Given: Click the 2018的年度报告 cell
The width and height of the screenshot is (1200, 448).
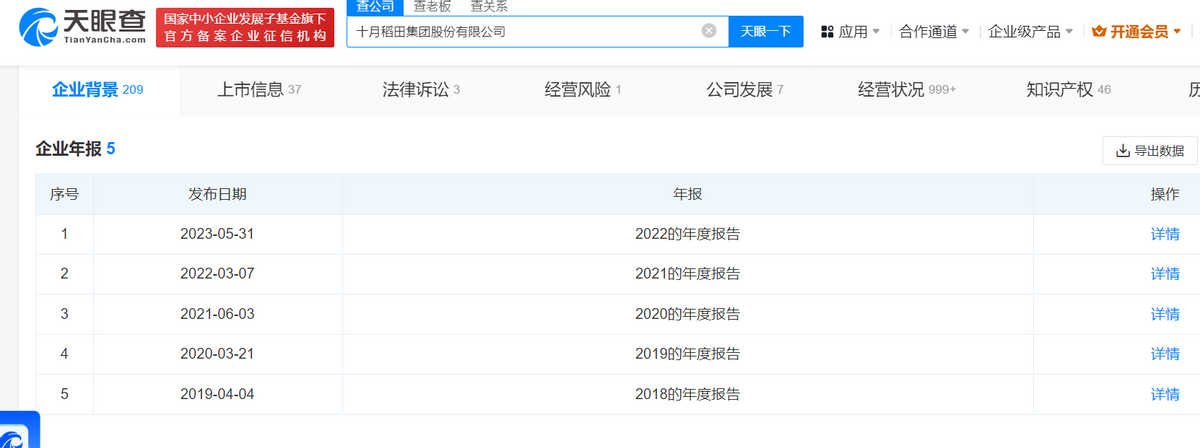Looking at the screenshot, I should pos(688,394).
